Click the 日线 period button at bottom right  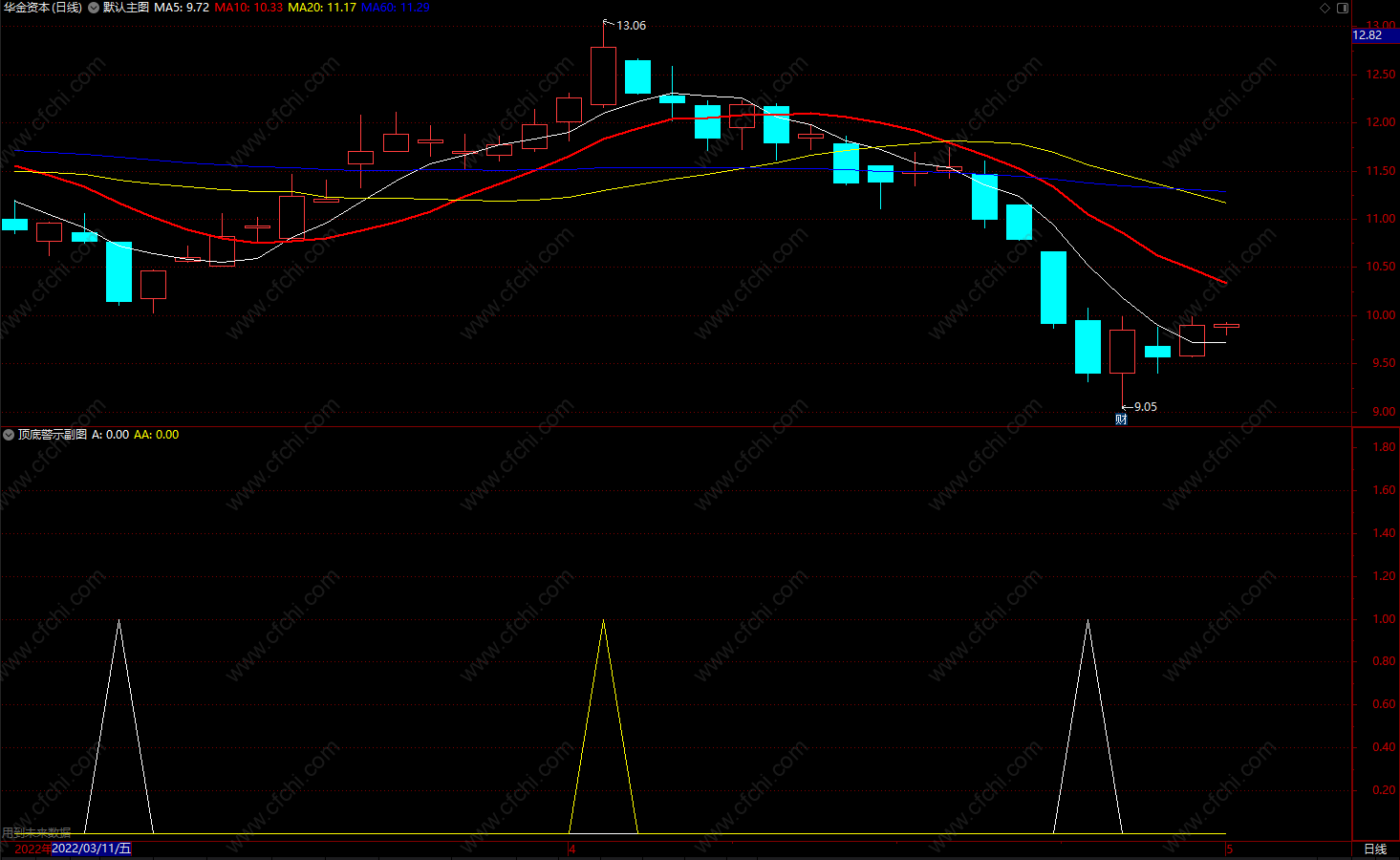coord(1375,849)
